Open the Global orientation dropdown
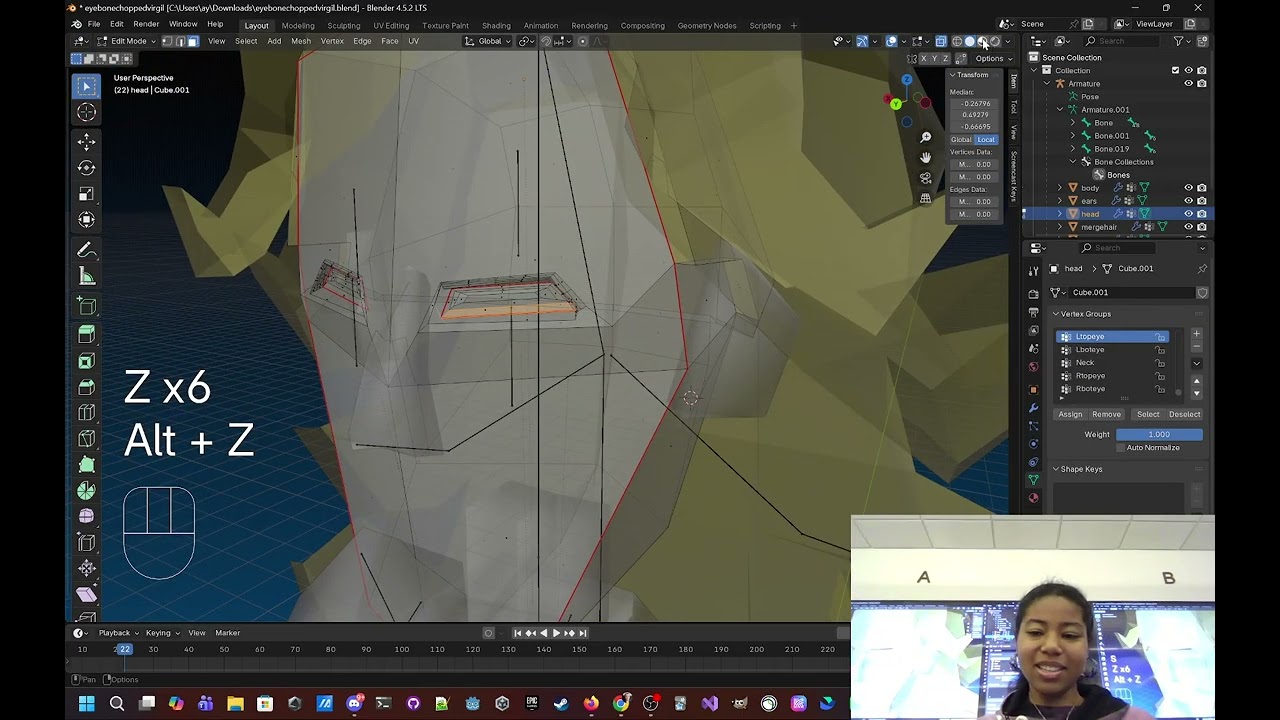This screenshot has width=1280, height=720. click(x=489, y=41)
